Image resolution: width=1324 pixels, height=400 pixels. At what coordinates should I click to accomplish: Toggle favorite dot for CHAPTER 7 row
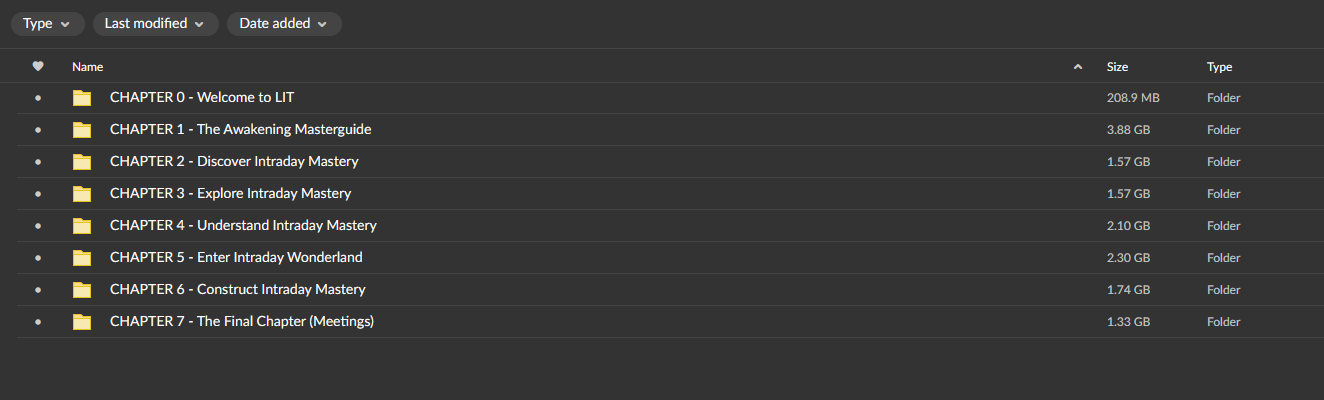tap(38, 322)
